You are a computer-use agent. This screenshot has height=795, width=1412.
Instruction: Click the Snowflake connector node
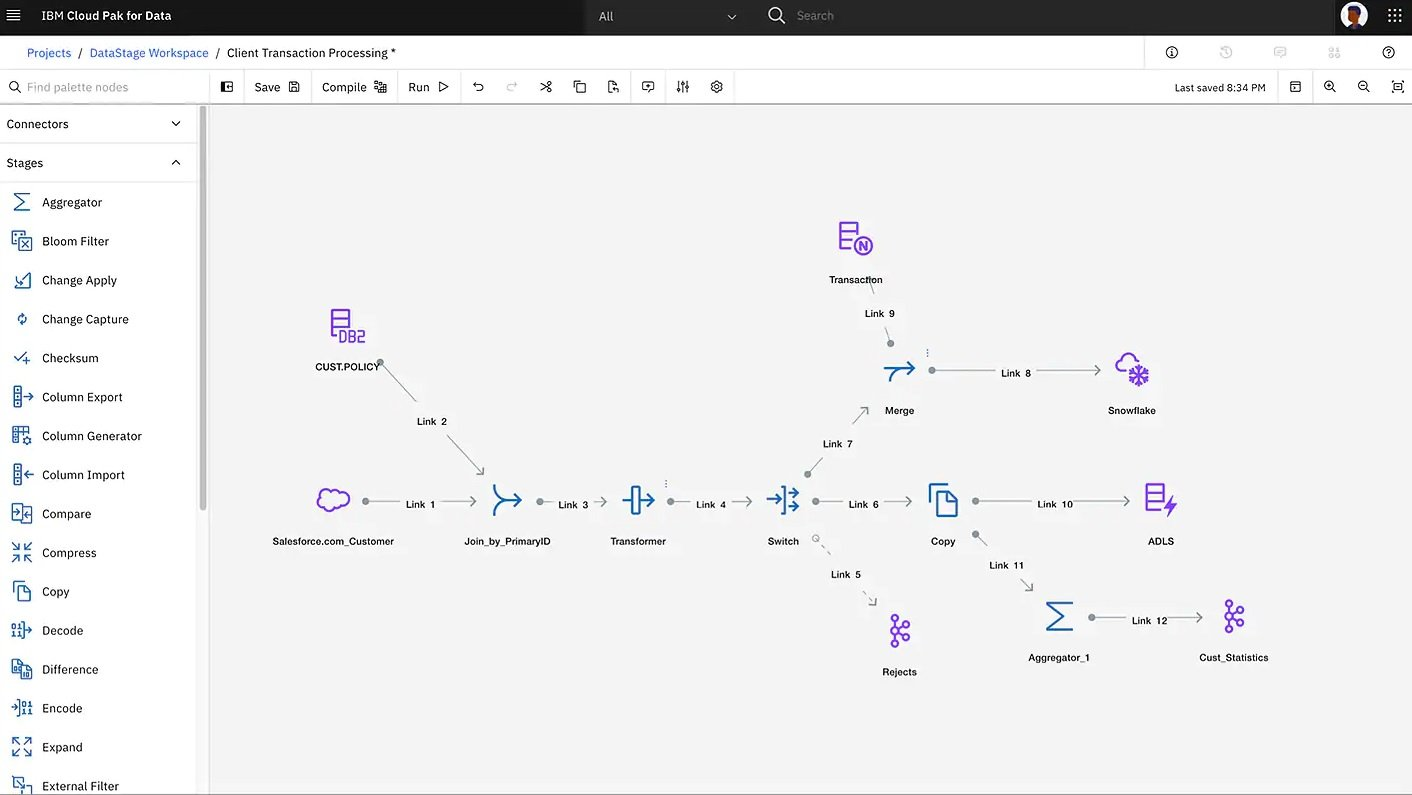(x=1131, y=370)
